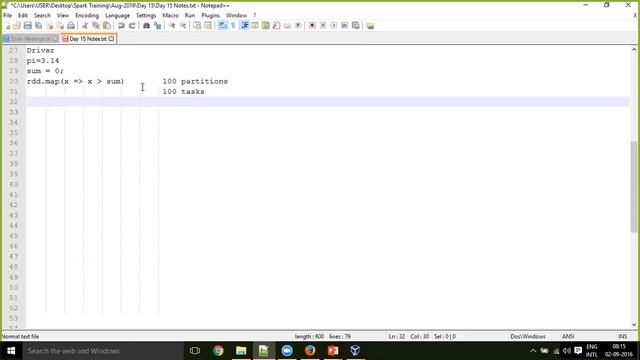The width and height of the screenshot is (640, 360).
Task: Click the Synchronize Vertical Scrolling icon
Action: [197, 26]
